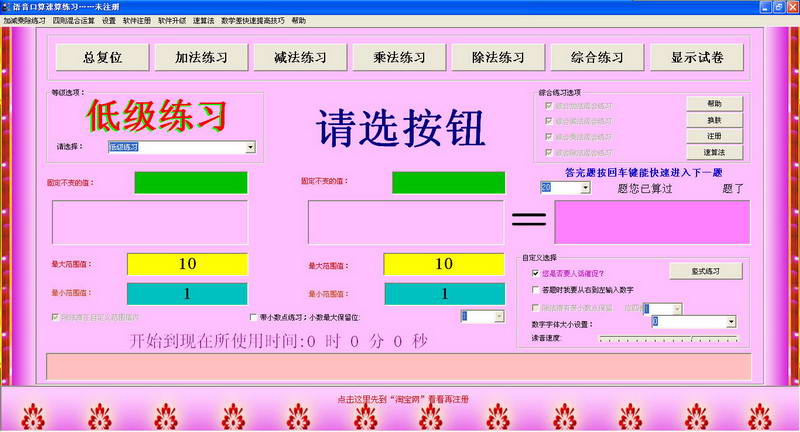
Task: Click the 竖式练习 vertical practice button
Action: pos(706,271)
